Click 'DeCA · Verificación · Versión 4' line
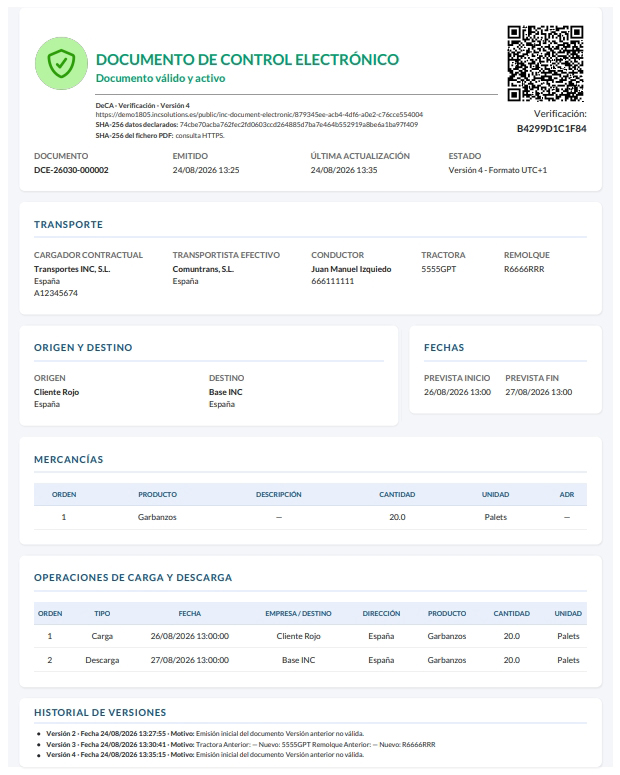 (142, 105)
